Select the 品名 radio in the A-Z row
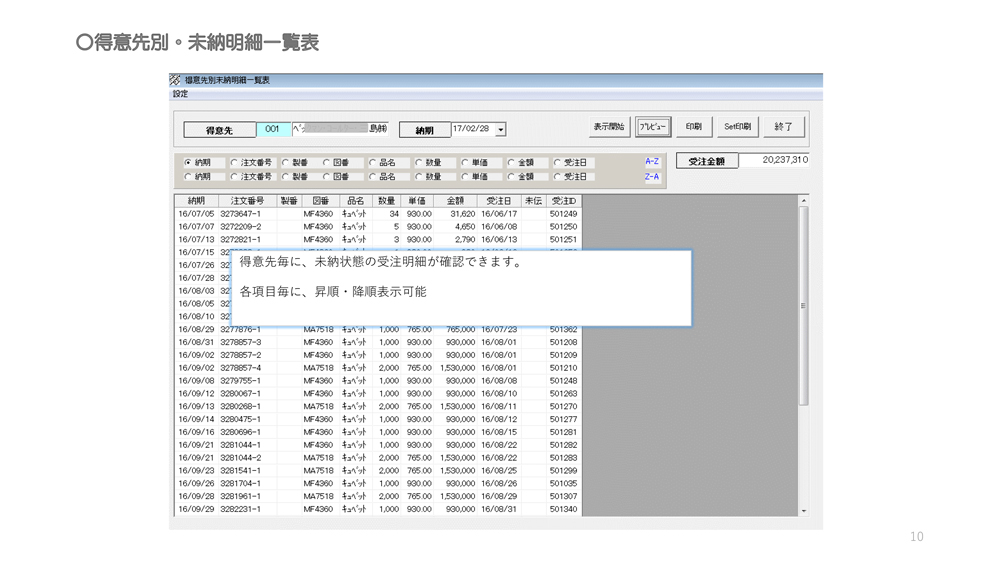1000x563 pixels. click(x=373, y=163)
